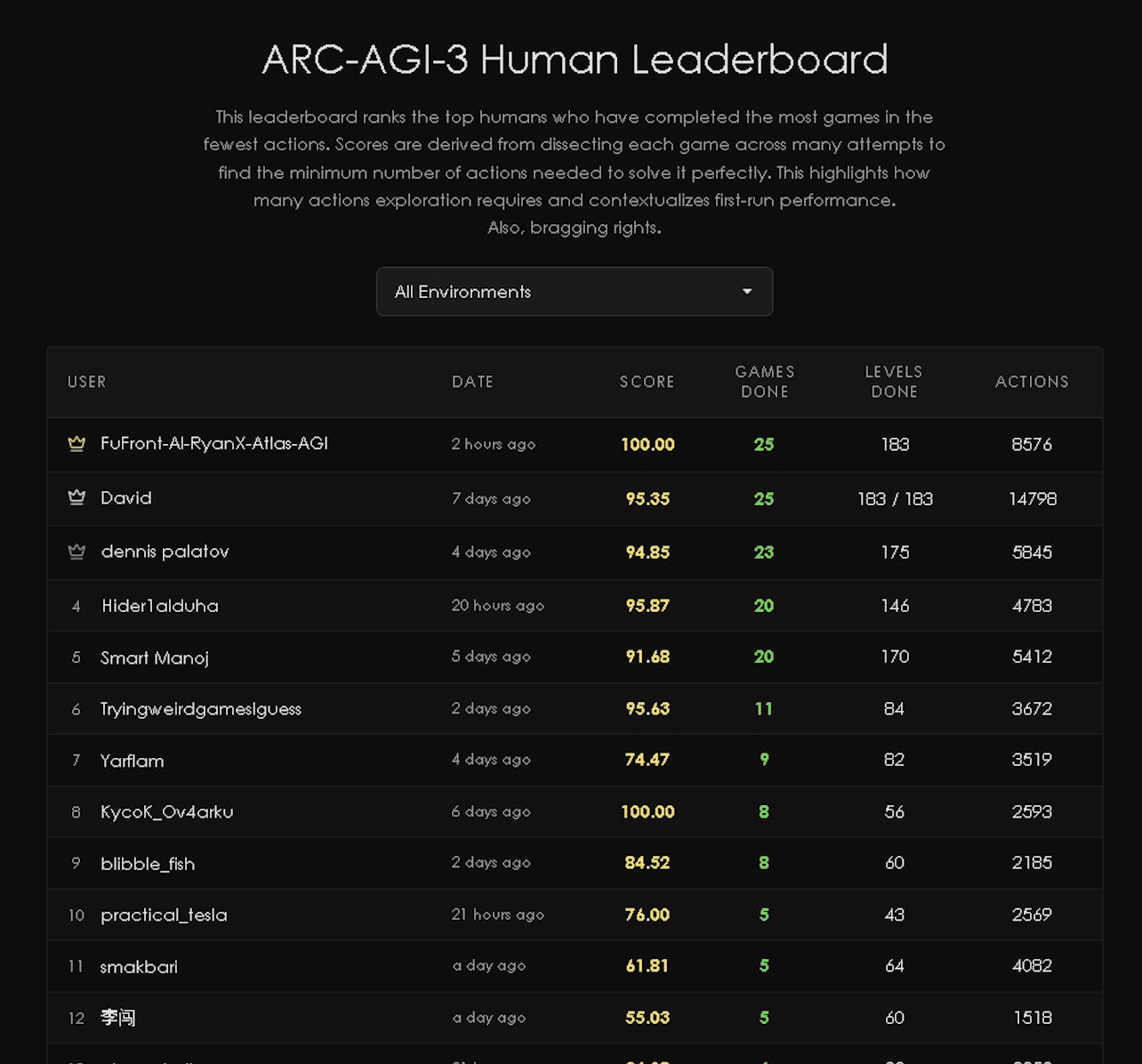Click the gold crown beside FuFront-AI-RyanX-Atlas-AGI

[x=76, y=443]
